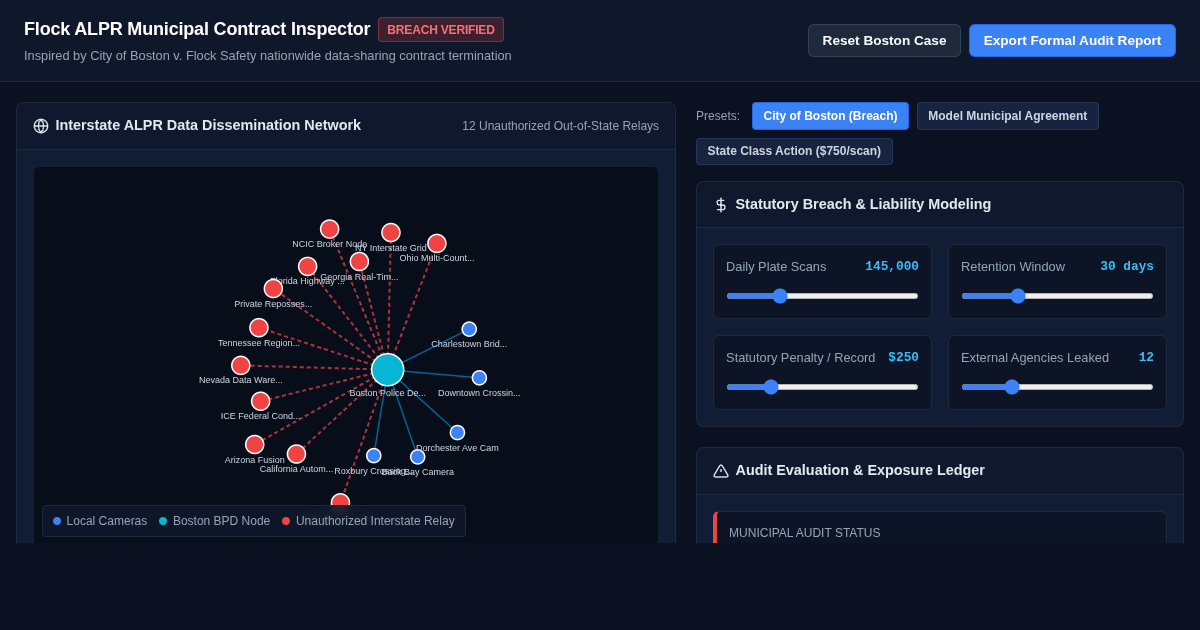Click the warning triangle beside Audit Evaluation heading

(721, 471)
